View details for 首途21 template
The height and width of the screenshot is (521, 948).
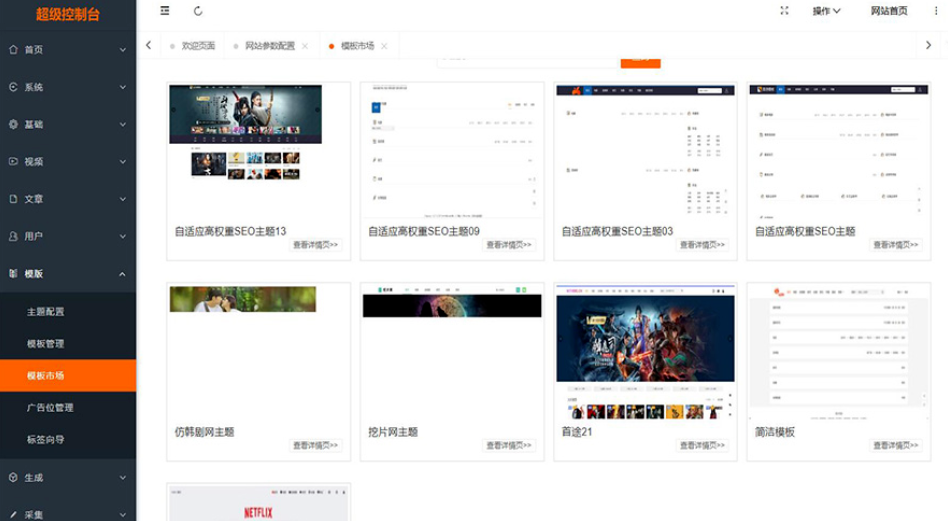coord(702,445)
